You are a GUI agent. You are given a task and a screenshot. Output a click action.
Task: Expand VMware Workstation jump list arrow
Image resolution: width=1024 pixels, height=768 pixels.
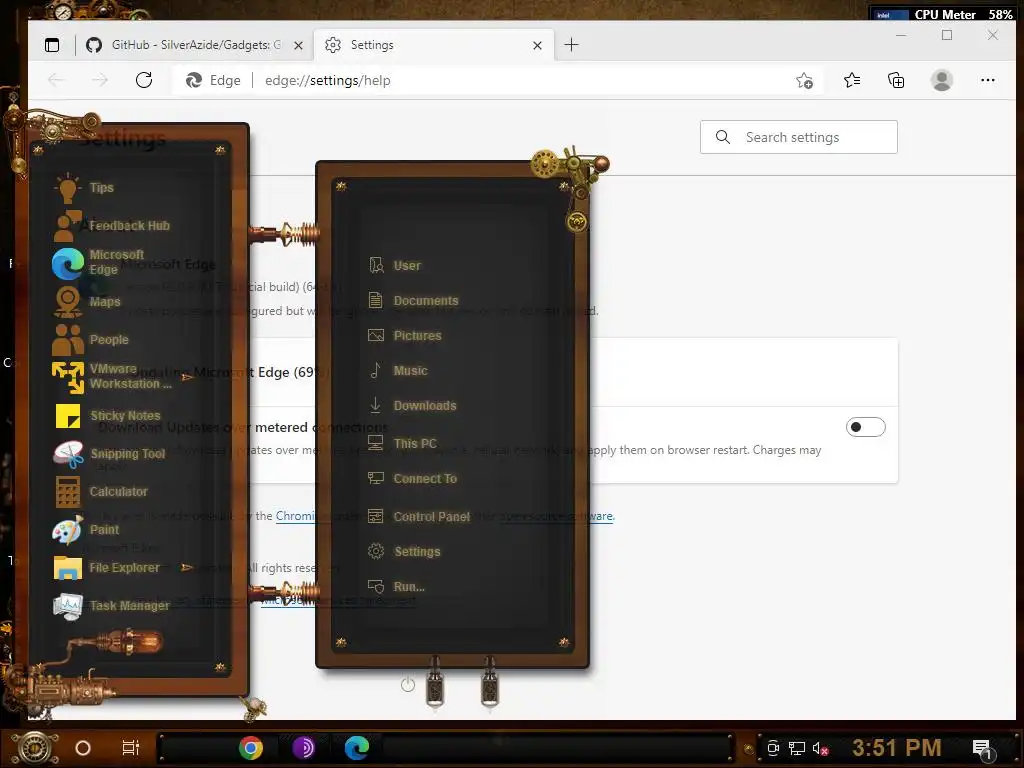point(187,377)
